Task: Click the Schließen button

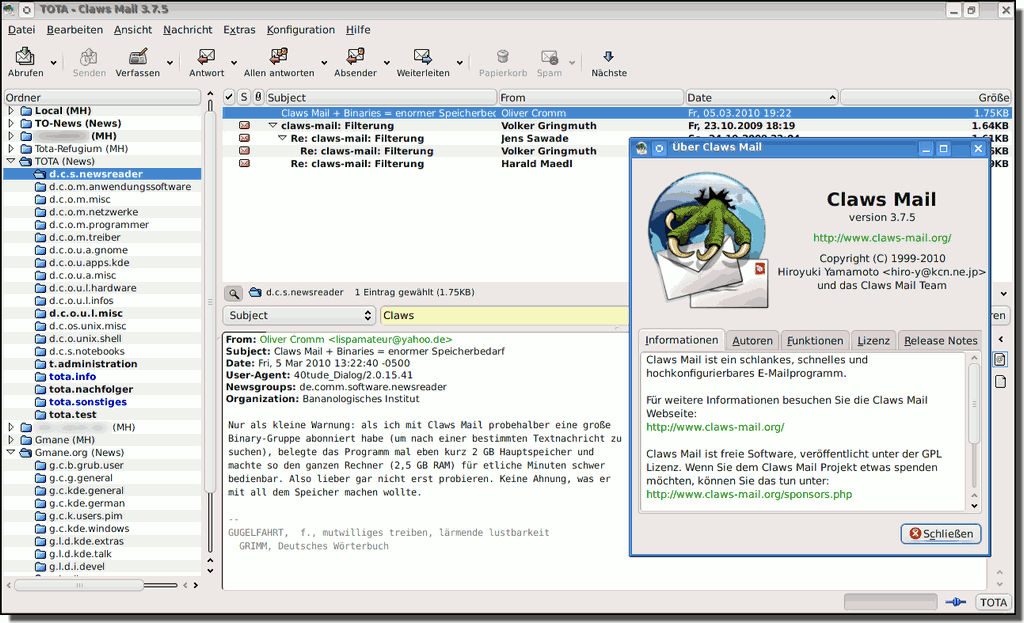Action: [940, 534]
